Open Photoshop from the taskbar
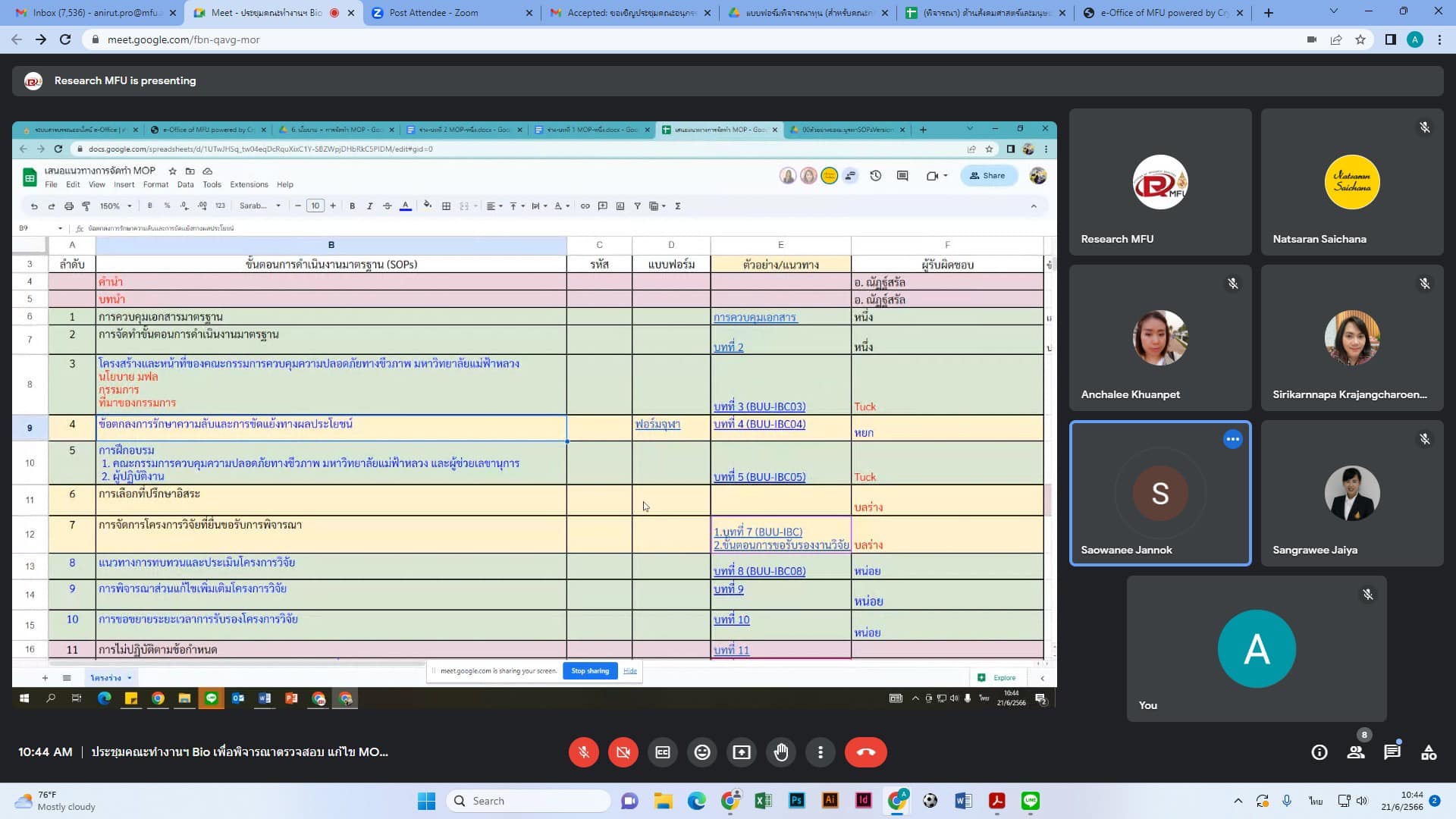Image resolution: width=1456 pixels, height=819 pixels. 797,801
